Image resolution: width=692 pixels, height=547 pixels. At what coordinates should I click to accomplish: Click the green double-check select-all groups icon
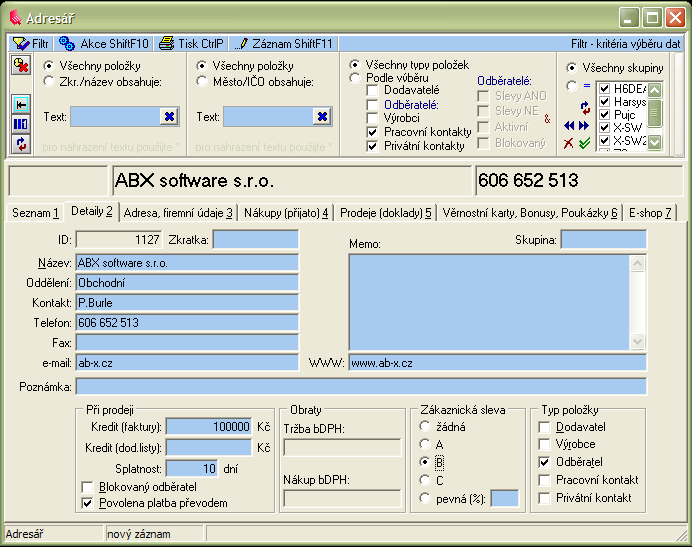584,143
